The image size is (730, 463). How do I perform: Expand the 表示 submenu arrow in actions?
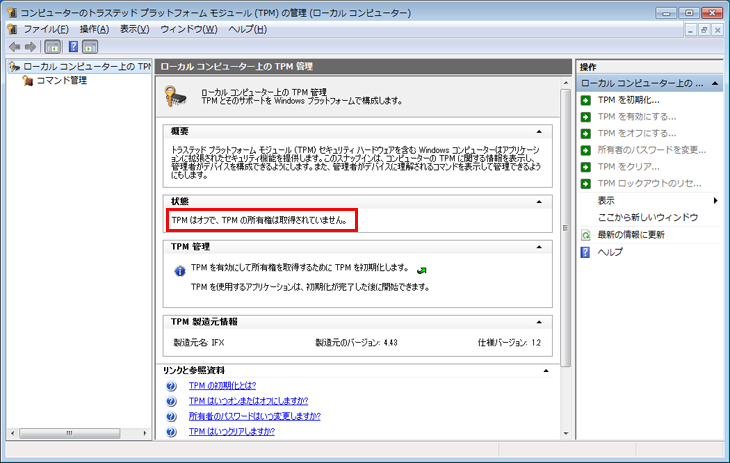click(715, 200)
